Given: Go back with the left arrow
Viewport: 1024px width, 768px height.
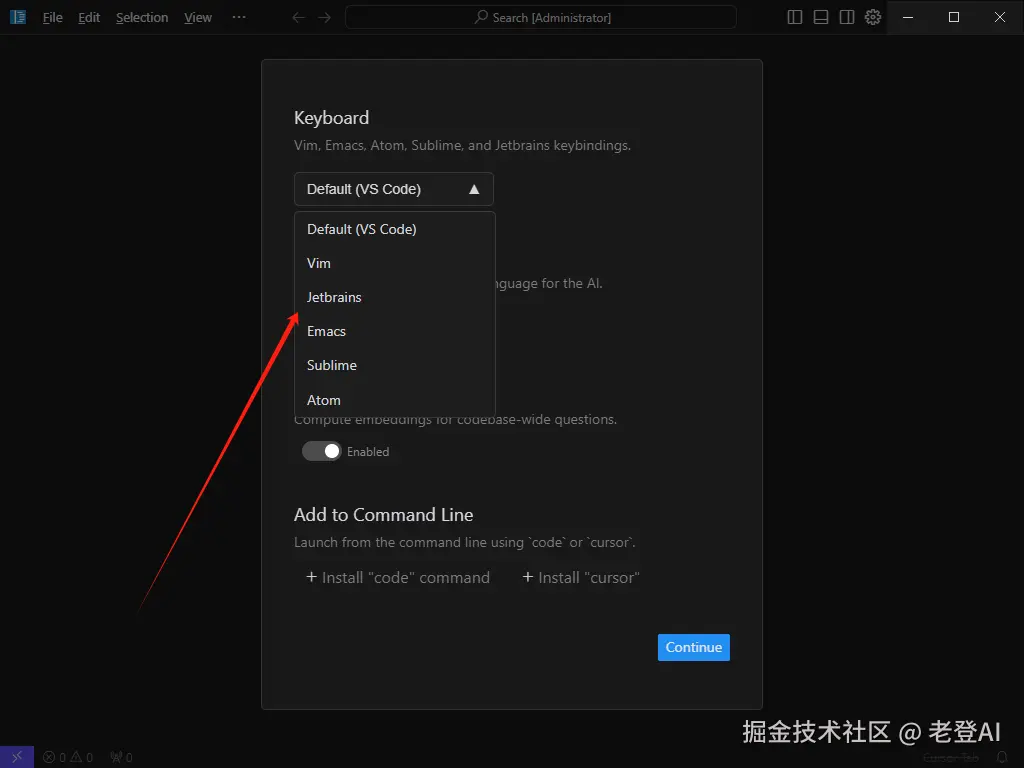Looking at the screenshot, I should click(298, 18).
